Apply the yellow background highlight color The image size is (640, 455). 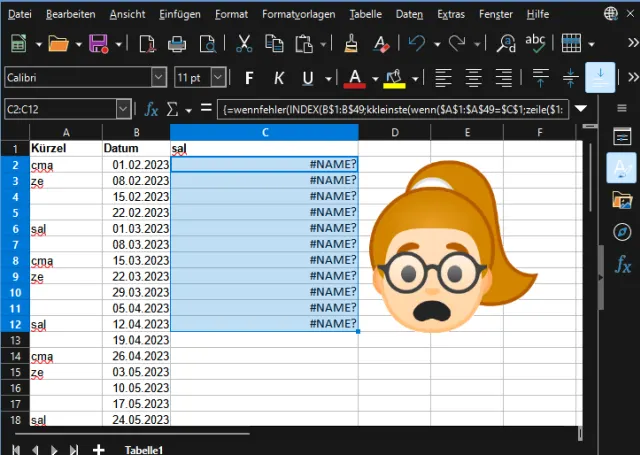tap(394, 78)
